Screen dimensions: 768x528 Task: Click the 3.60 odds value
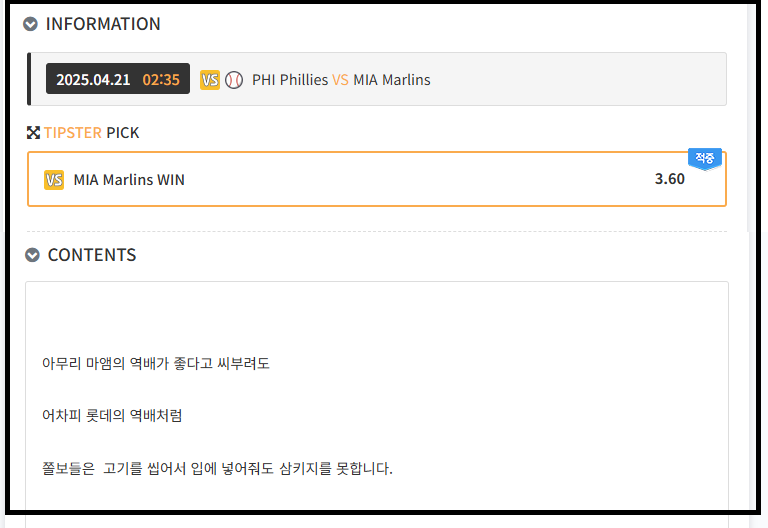(670, 179)
